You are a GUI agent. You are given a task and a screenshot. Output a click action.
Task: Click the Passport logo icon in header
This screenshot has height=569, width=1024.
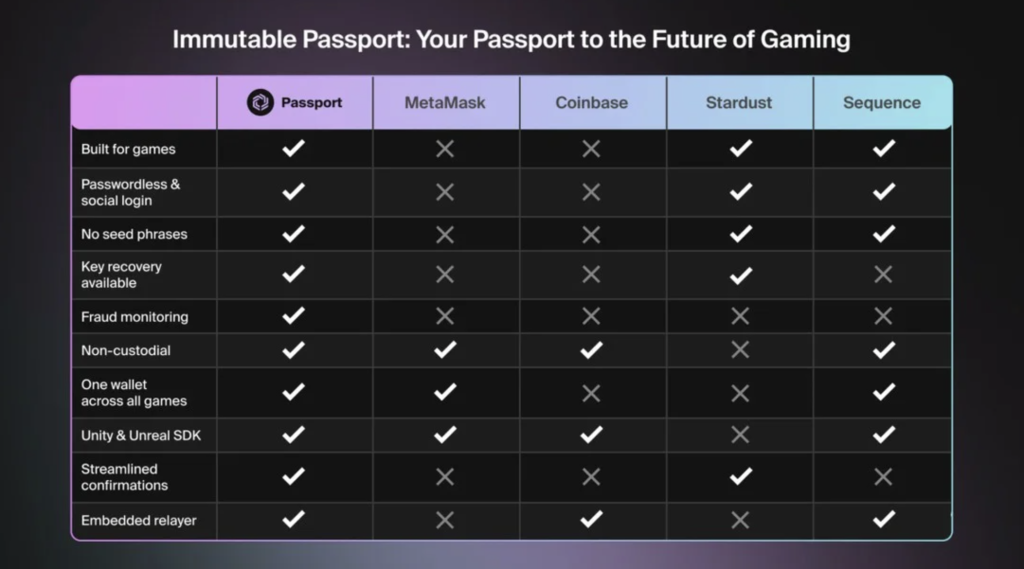[x=260, y=103]
